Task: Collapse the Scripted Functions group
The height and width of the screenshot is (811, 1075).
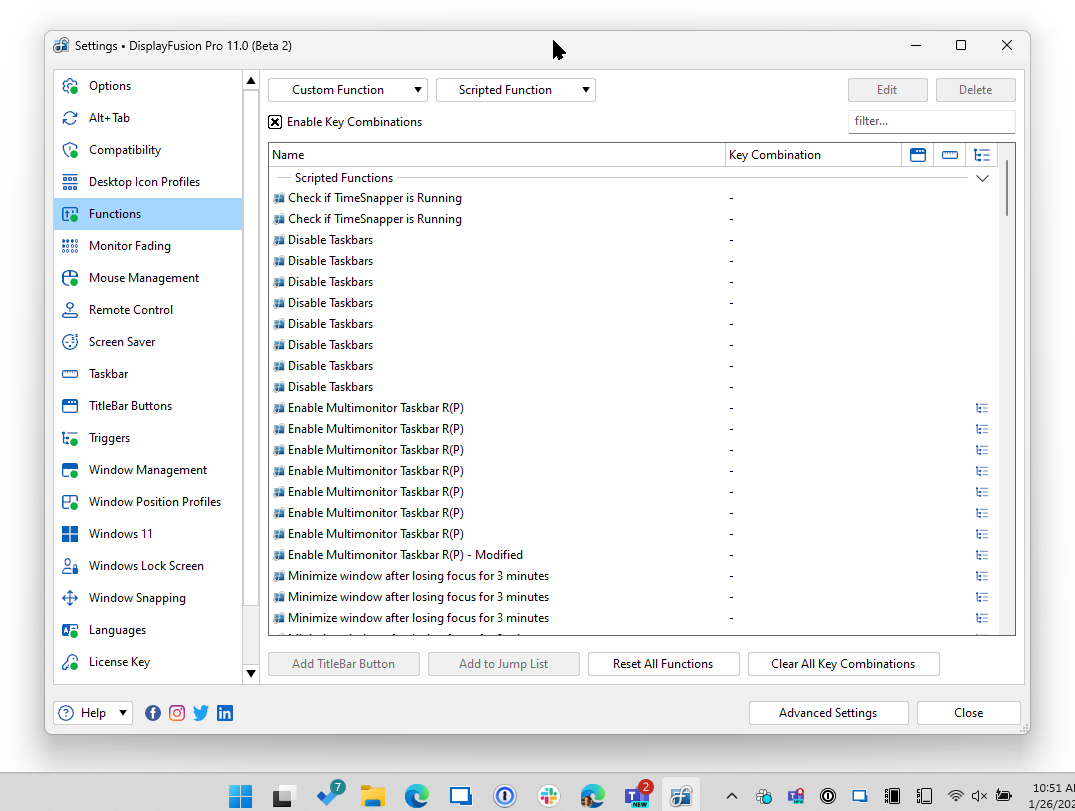Action: coord(982,178)
